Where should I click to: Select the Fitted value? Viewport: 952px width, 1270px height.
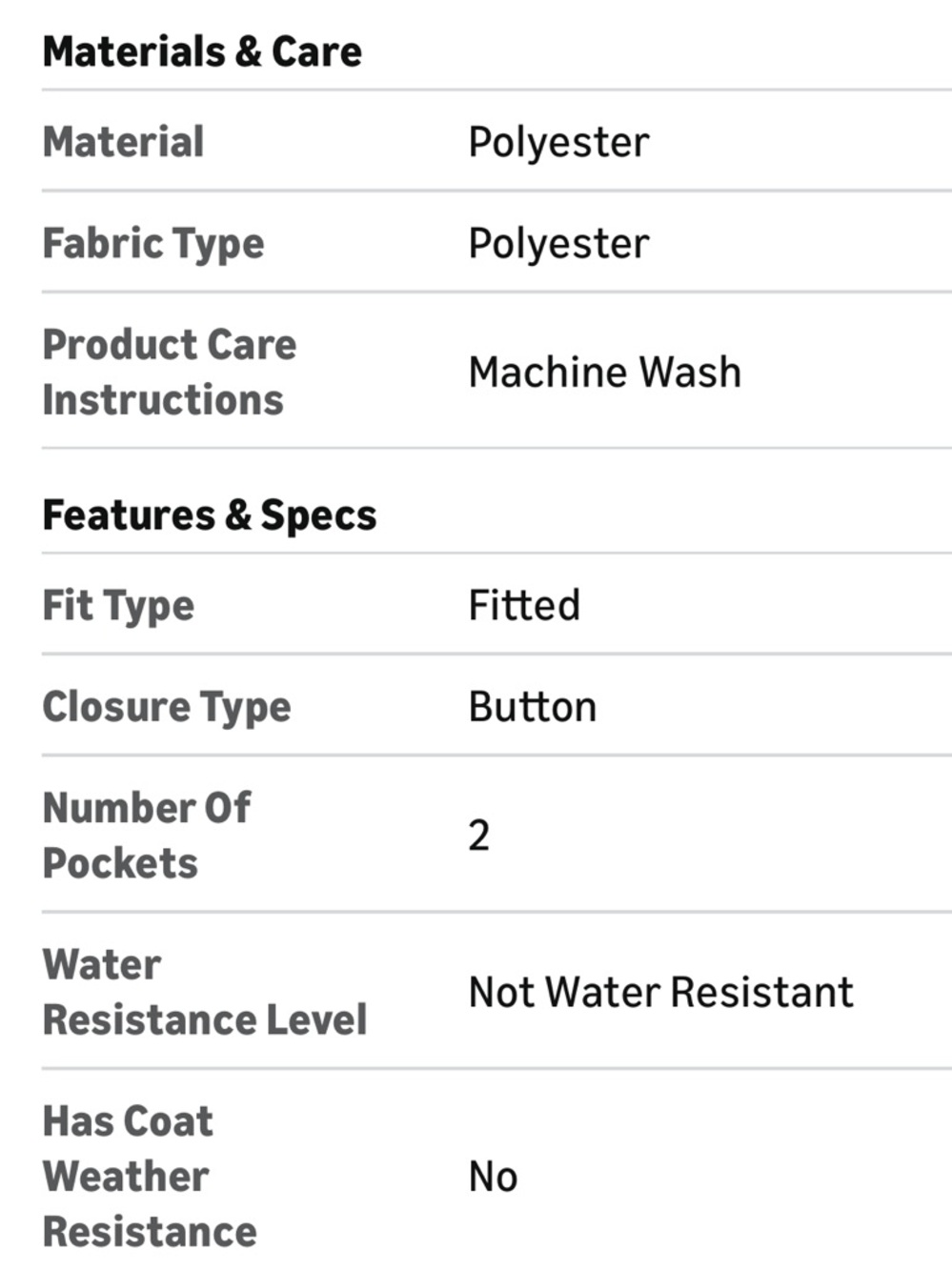pyautogui.click(x=524, y=605)
